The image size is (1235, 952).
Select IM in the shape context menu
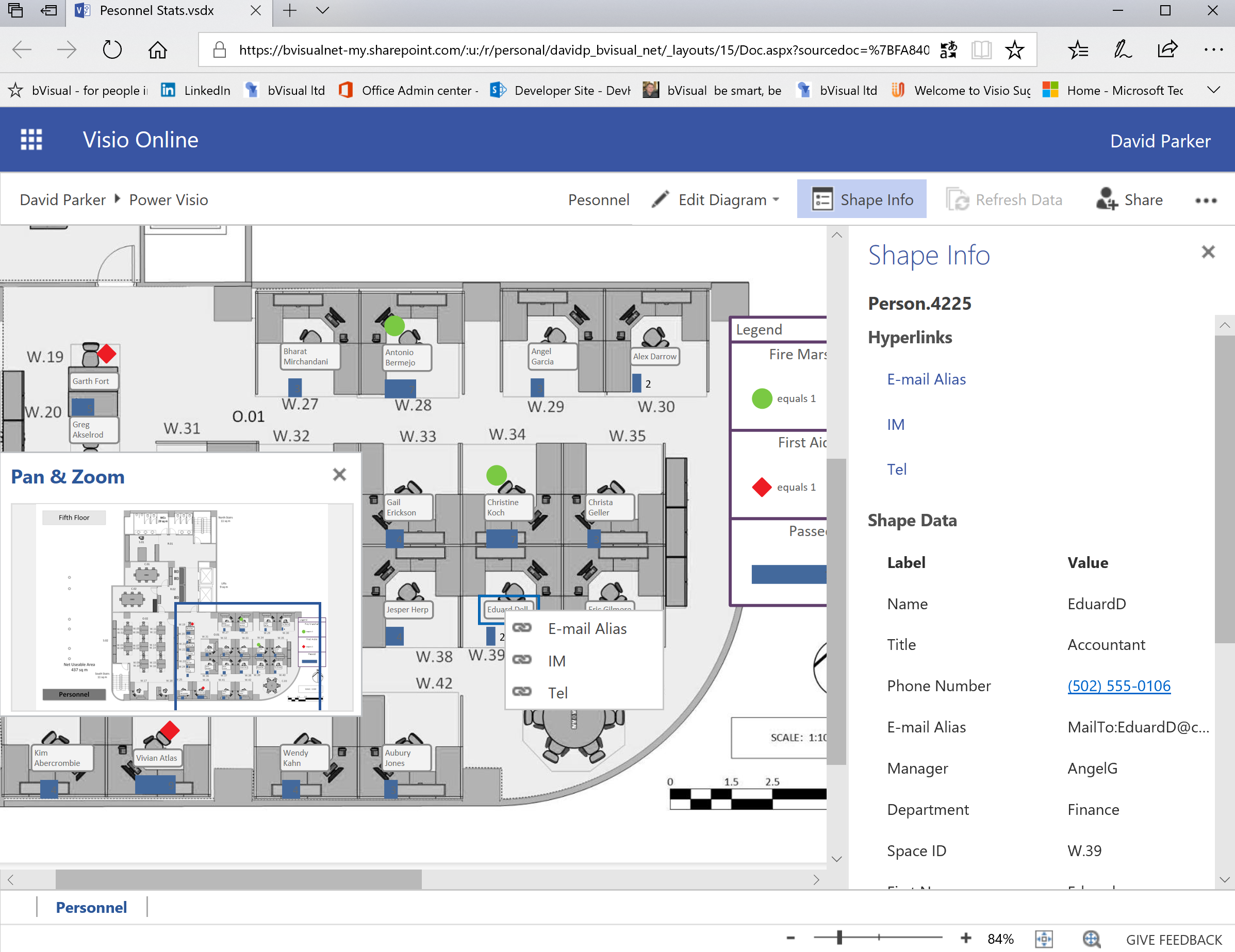pos(584,661)
